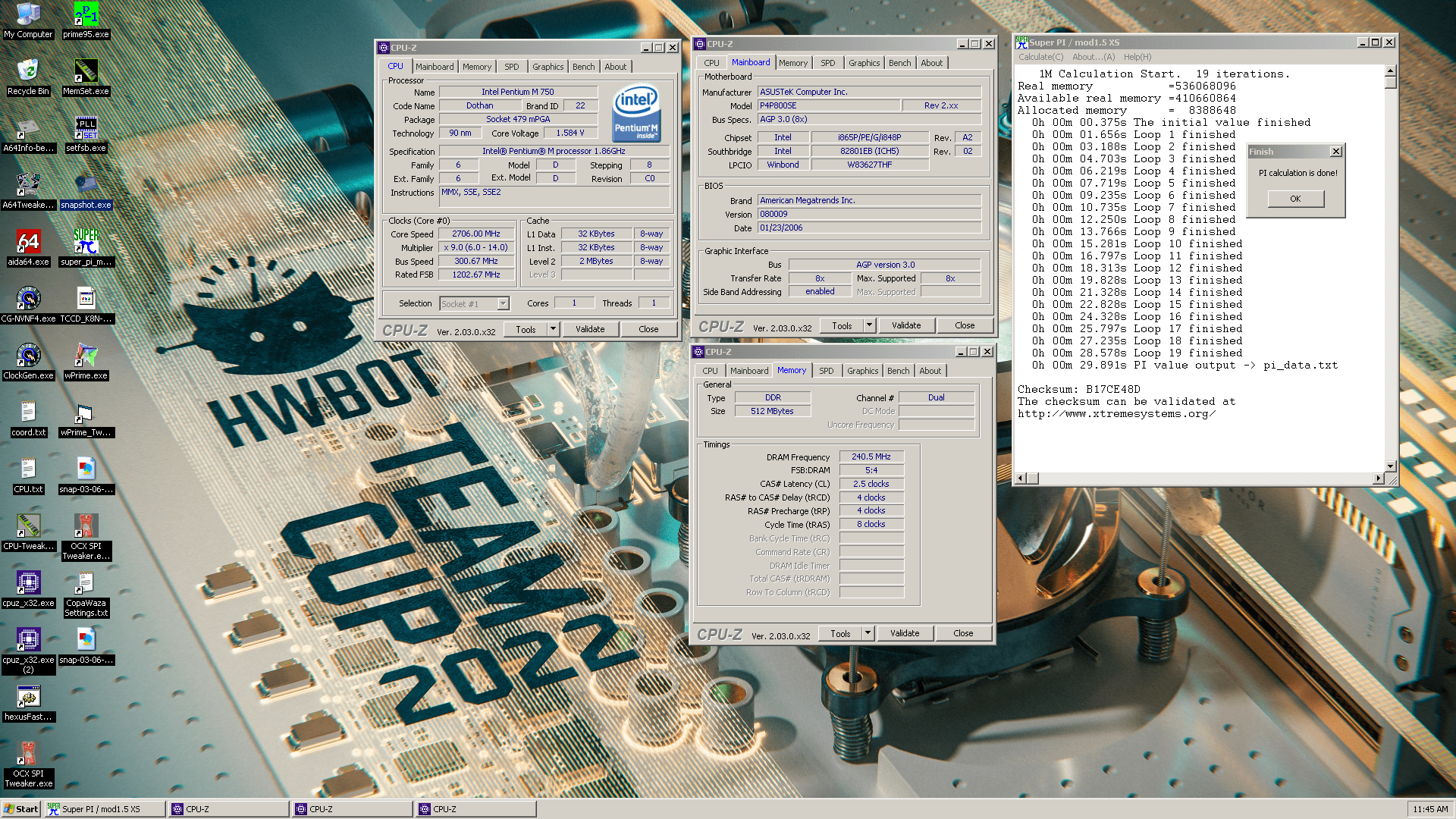1456x819 pixels.
Task: Click OK in the Finish dialog
Action: click(x=1295, y=199)
